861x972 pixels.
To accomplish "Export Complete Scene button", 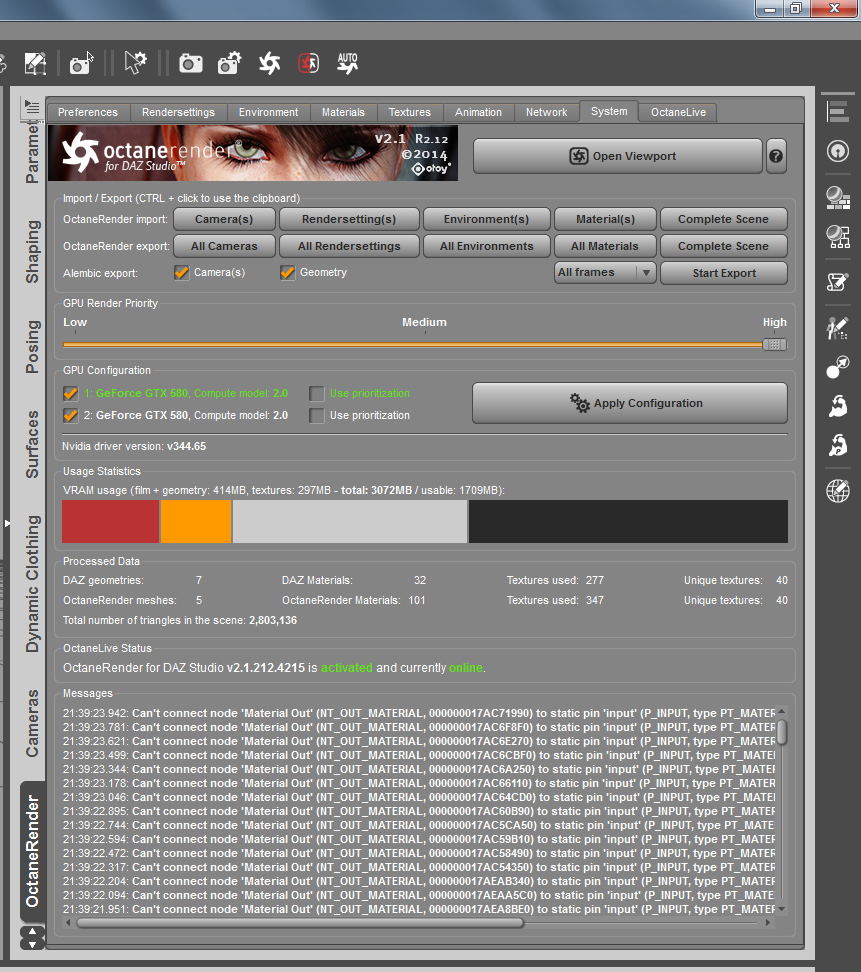I will click(x=724, y=246).
